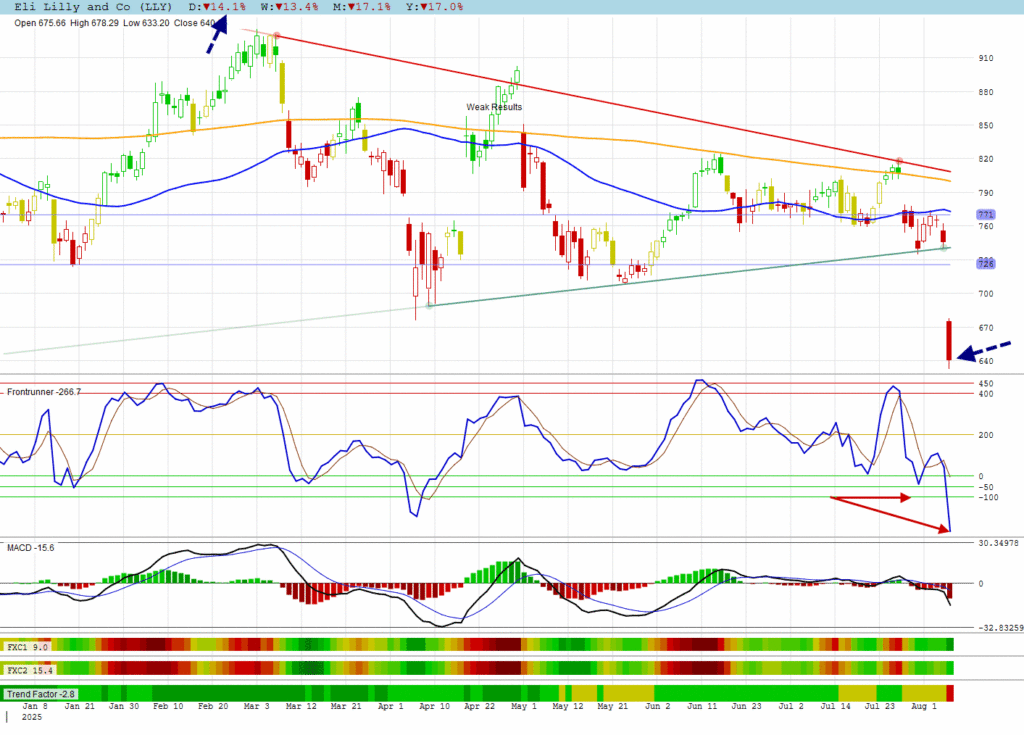
Task: Click the Trend Factor -2.8 label
Action: [40, 694]
